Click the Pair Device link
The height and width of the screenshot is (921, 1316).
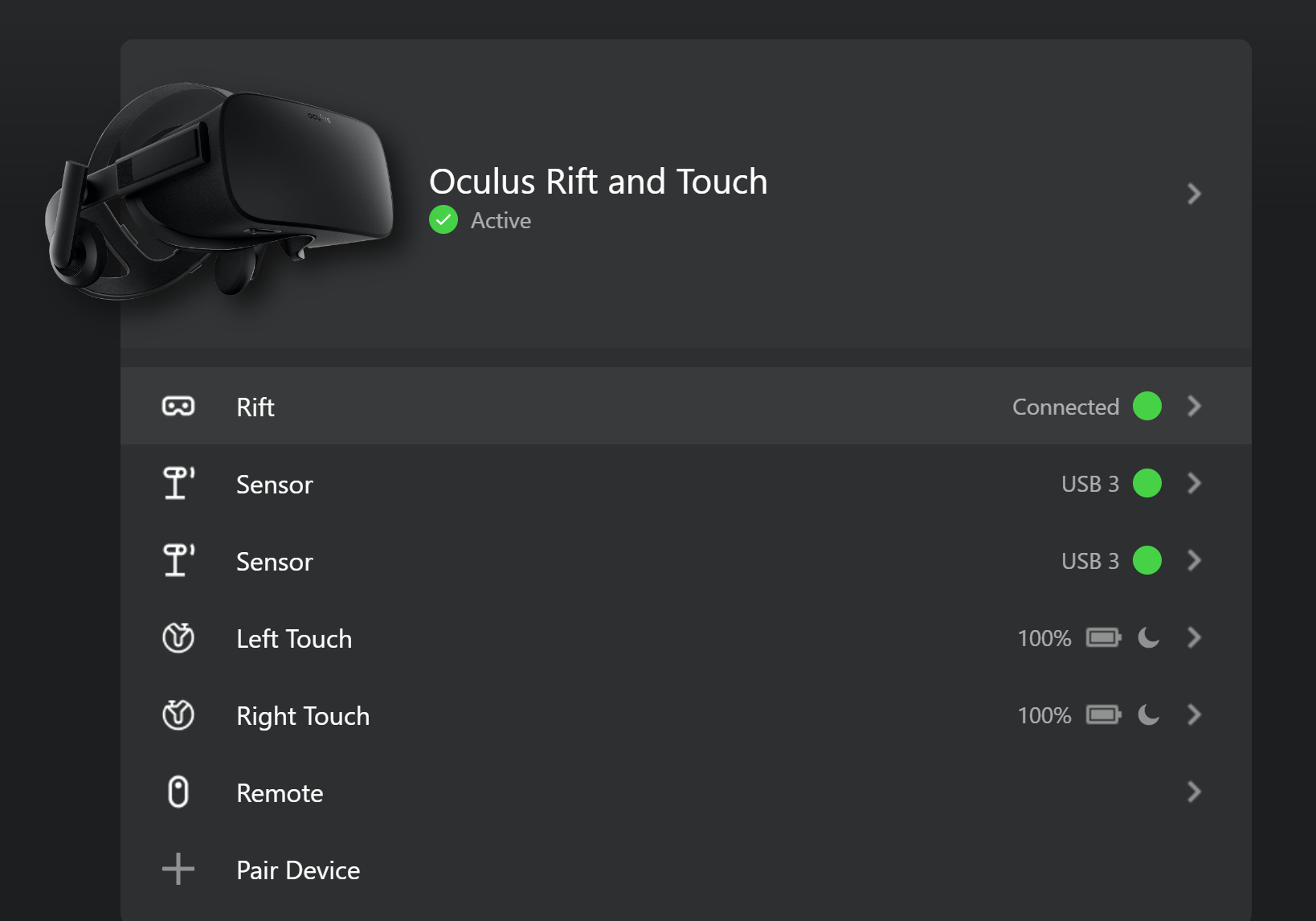298,870
